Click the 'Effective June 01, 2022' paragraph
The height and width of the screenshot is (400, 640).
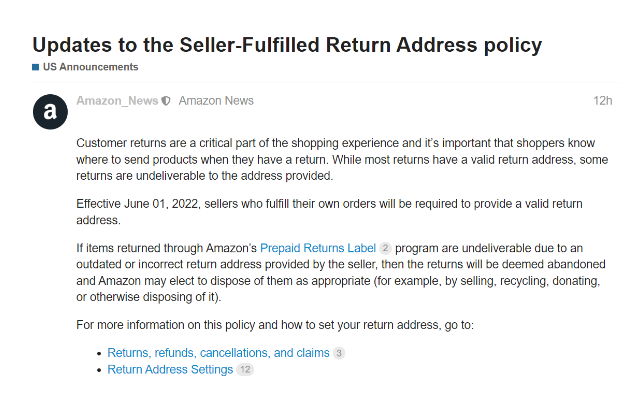[329, 212]
